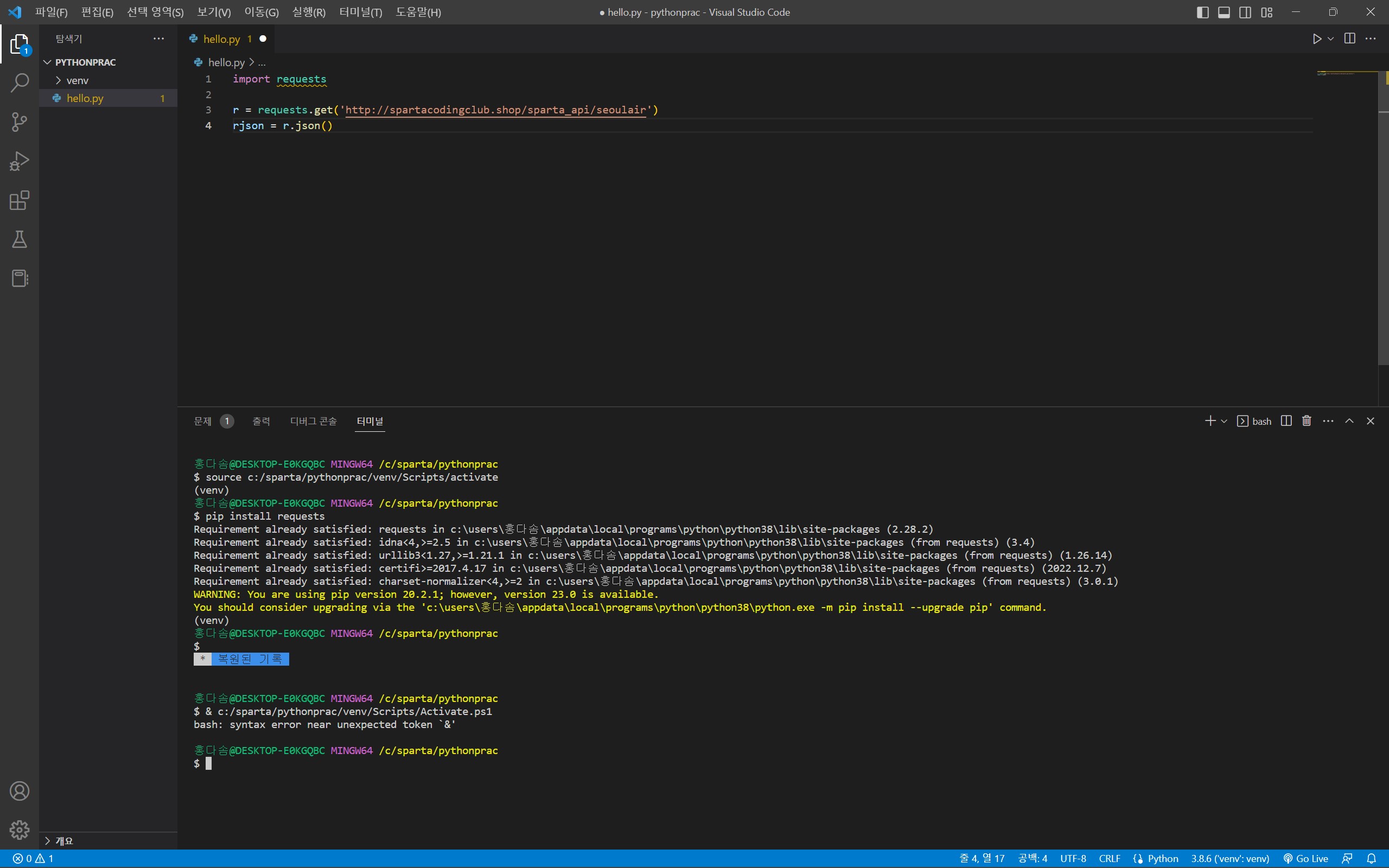Select the 터미널 panel tab
1389x868 pixels.
(369, 421)
